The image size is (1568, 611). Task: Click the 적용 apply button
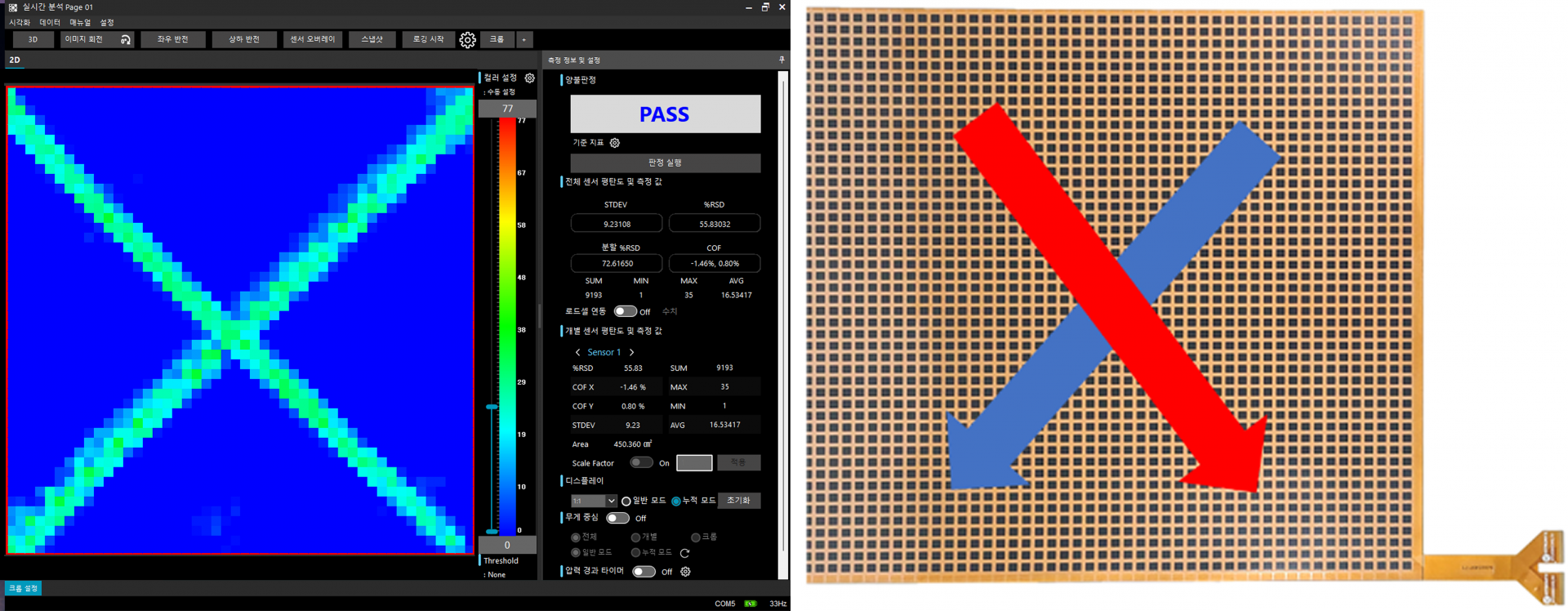(x=738, y=462)
